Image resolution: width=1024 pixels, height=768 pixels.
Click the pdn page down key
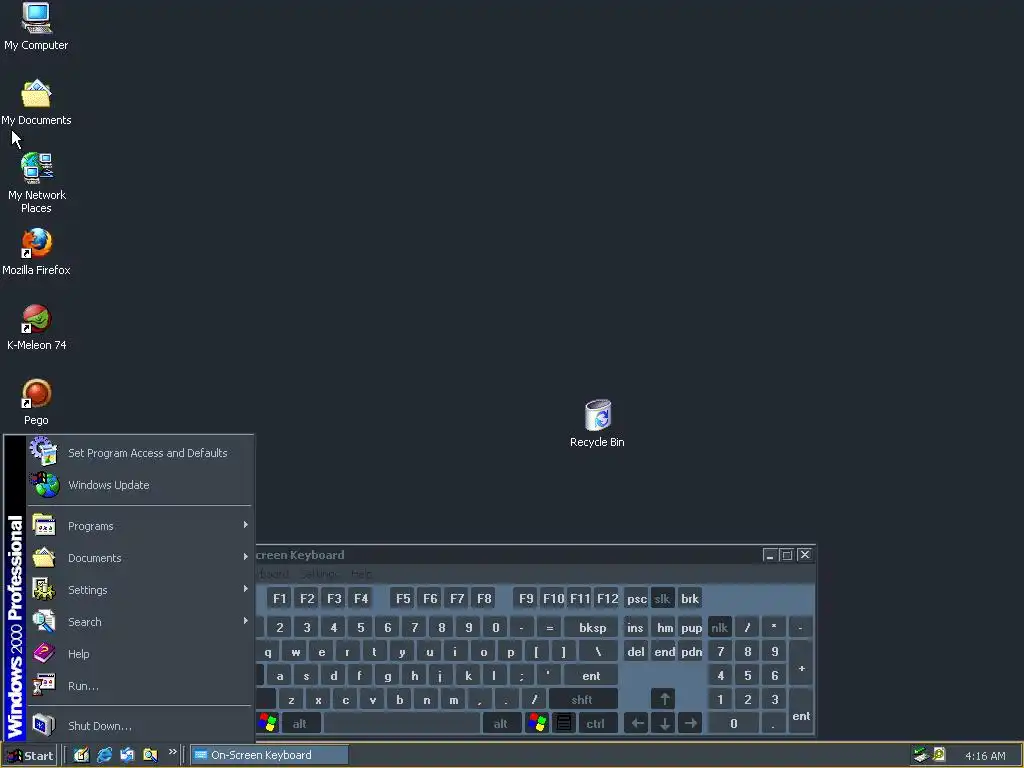[691, 652]
